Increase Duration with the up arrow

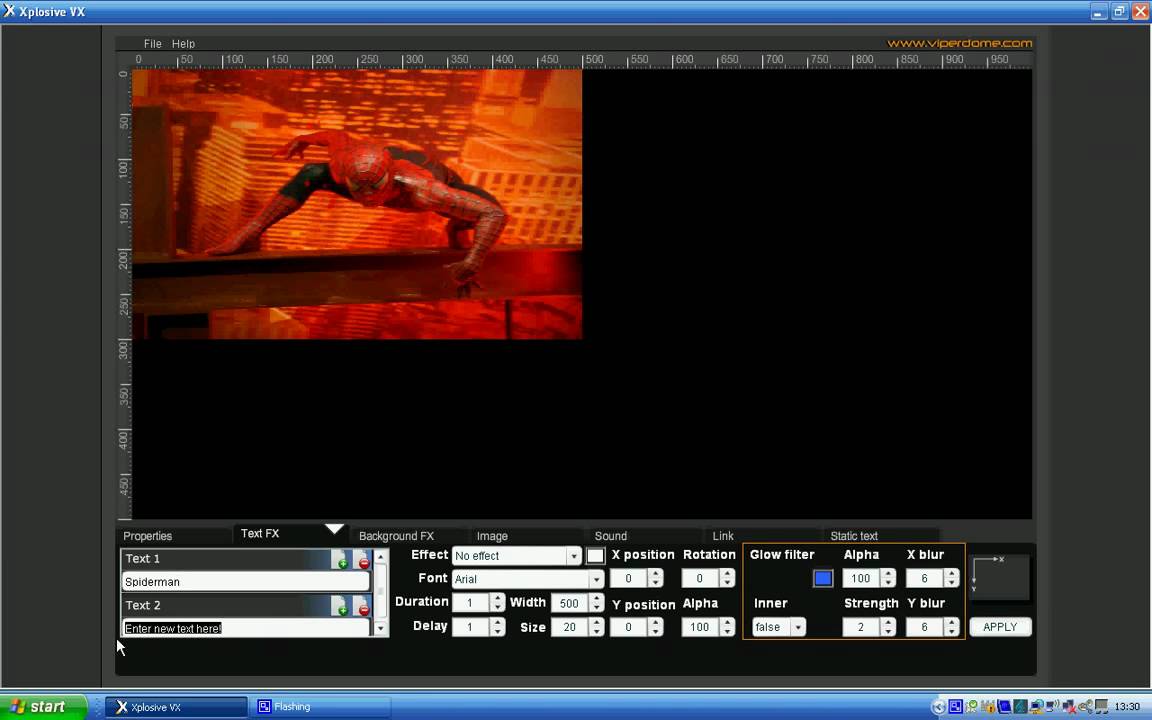(497, 598)
